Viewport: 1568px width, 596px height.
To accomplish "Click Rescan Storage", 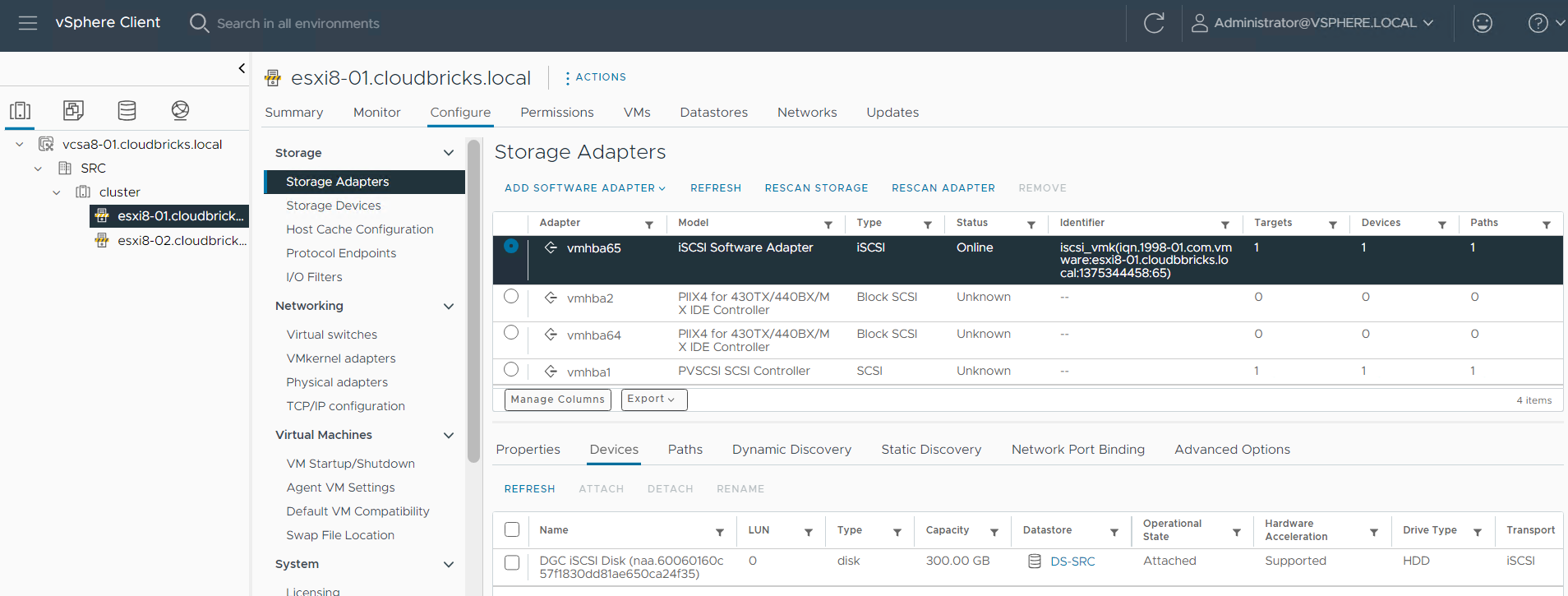I will pos(816,188).
